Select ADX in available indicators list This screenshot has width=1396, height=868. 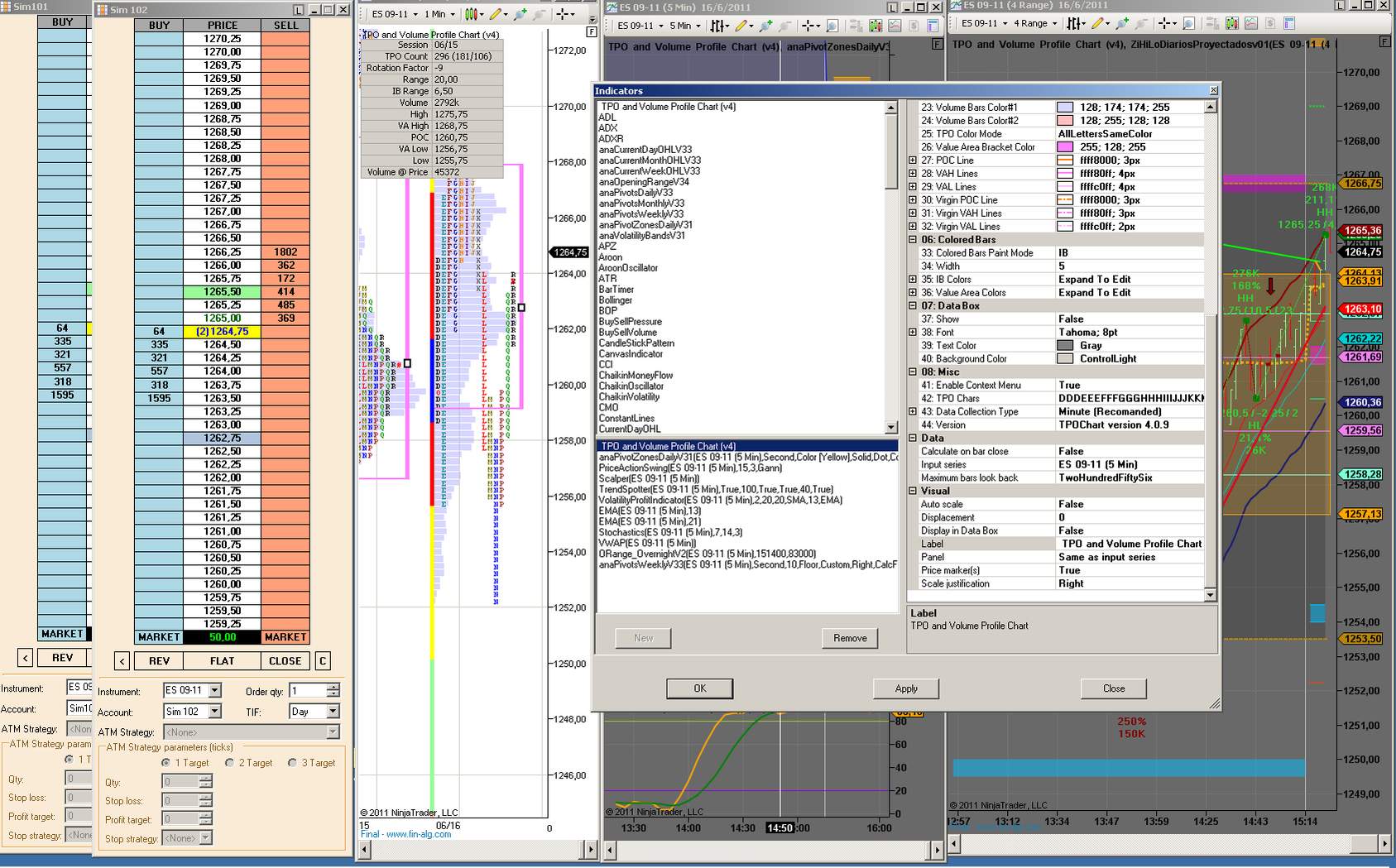pos(608,128)
